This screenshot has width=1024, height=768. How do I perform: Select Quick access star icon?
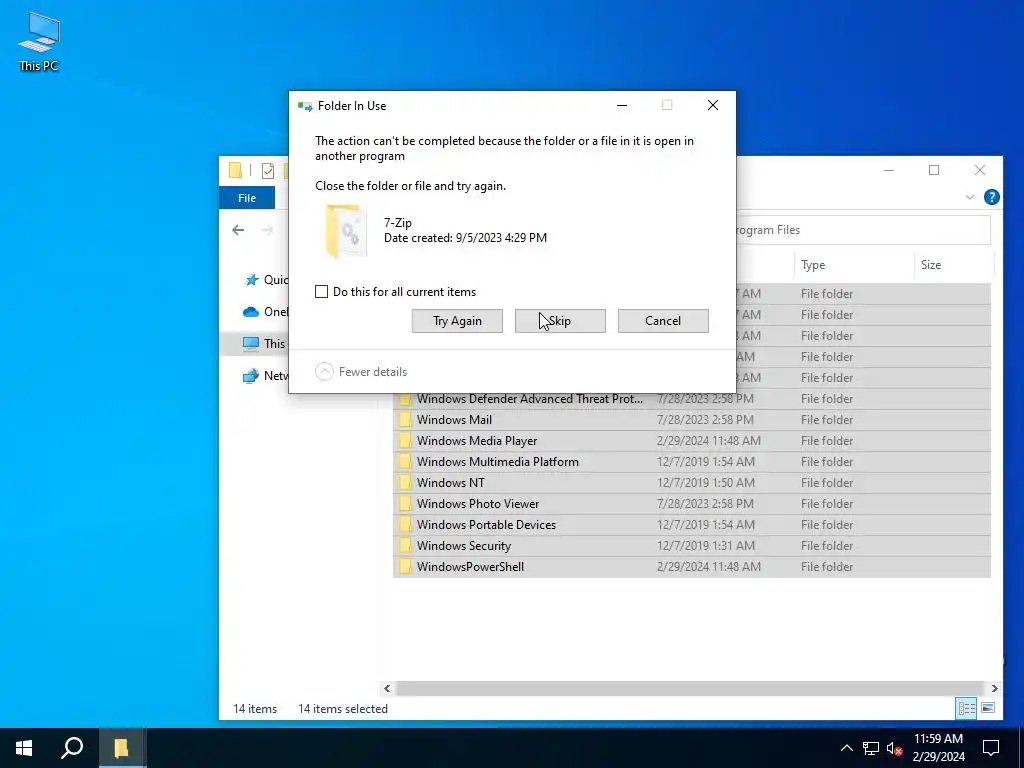(251, 280)
